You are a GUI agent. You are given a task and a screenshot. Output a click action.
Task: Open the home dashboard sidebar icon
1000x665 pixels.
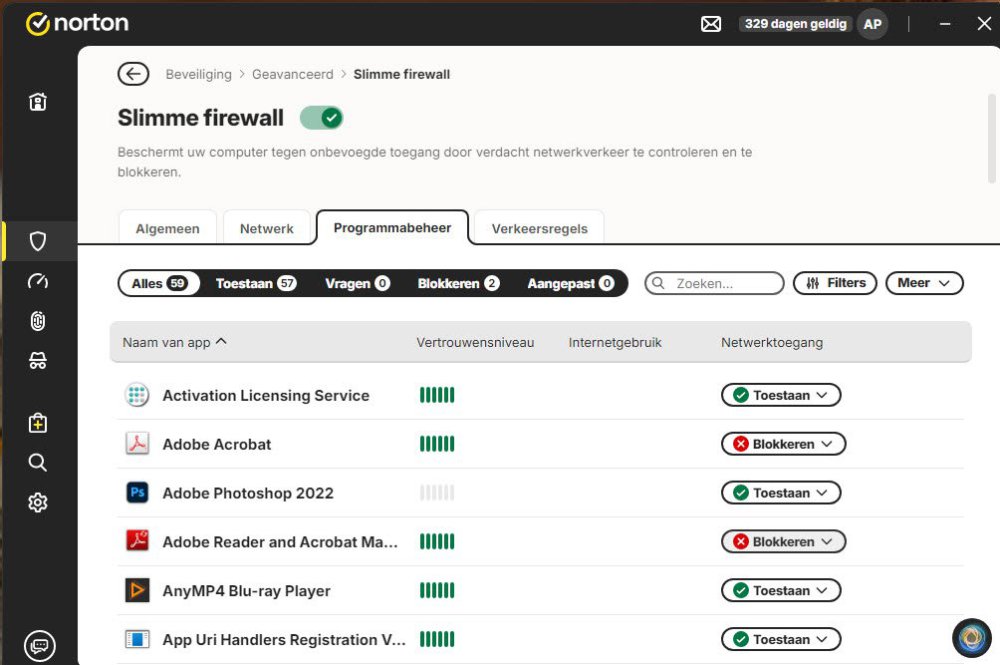click(x=38, y=102)
